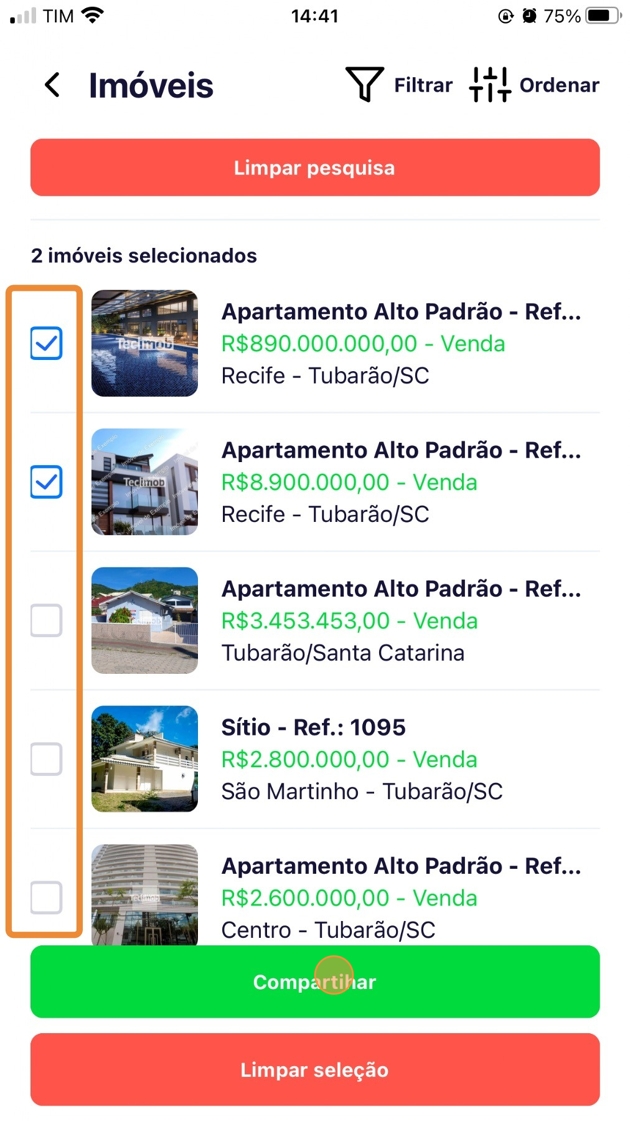Open the pool apartment thumbnail photo
630x1121 pixels.
(x=145, y=343)
